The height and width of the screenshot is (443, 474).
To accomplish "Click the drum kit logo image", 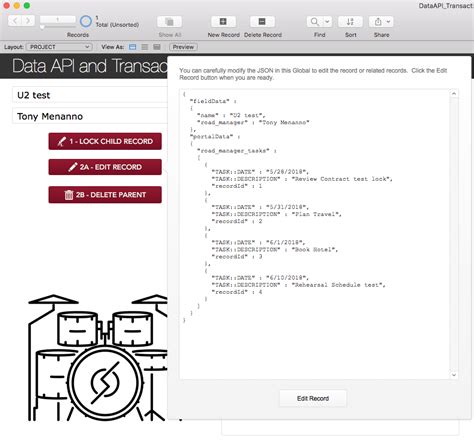I will click(98, 357).
